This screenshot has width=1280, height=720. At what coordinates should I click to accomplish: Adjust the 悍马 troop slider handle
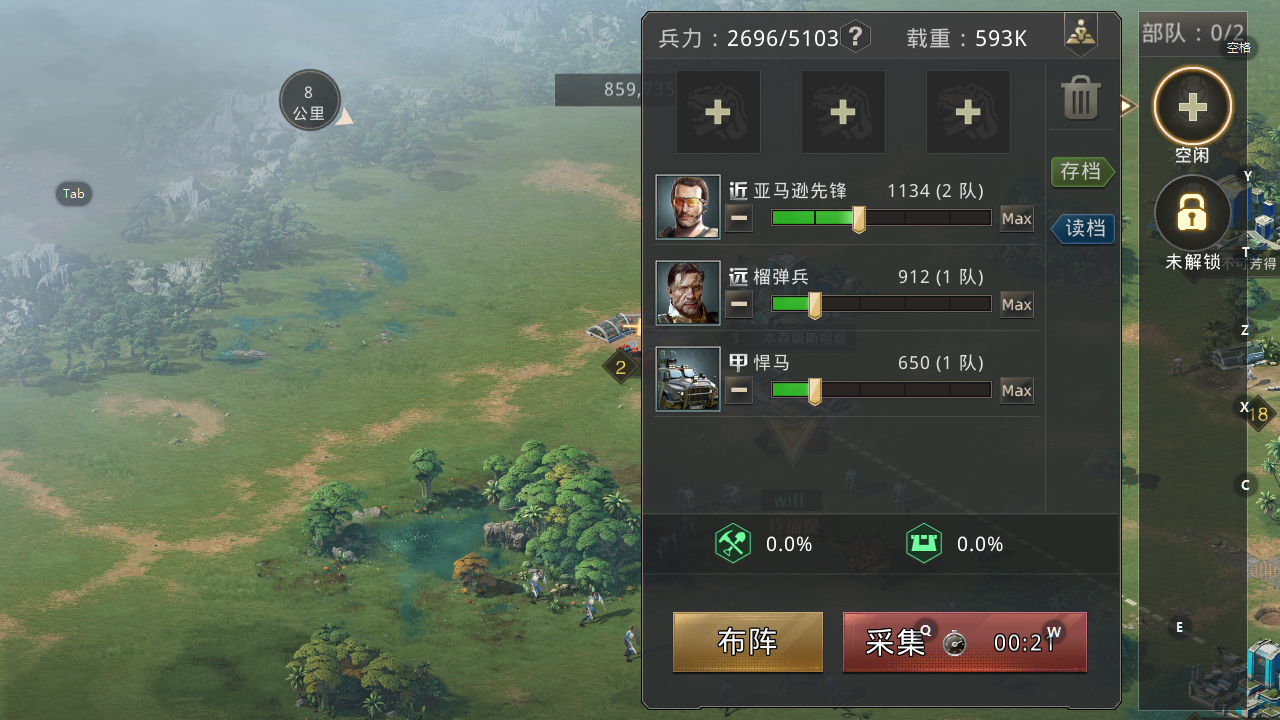tap(815, 391)
